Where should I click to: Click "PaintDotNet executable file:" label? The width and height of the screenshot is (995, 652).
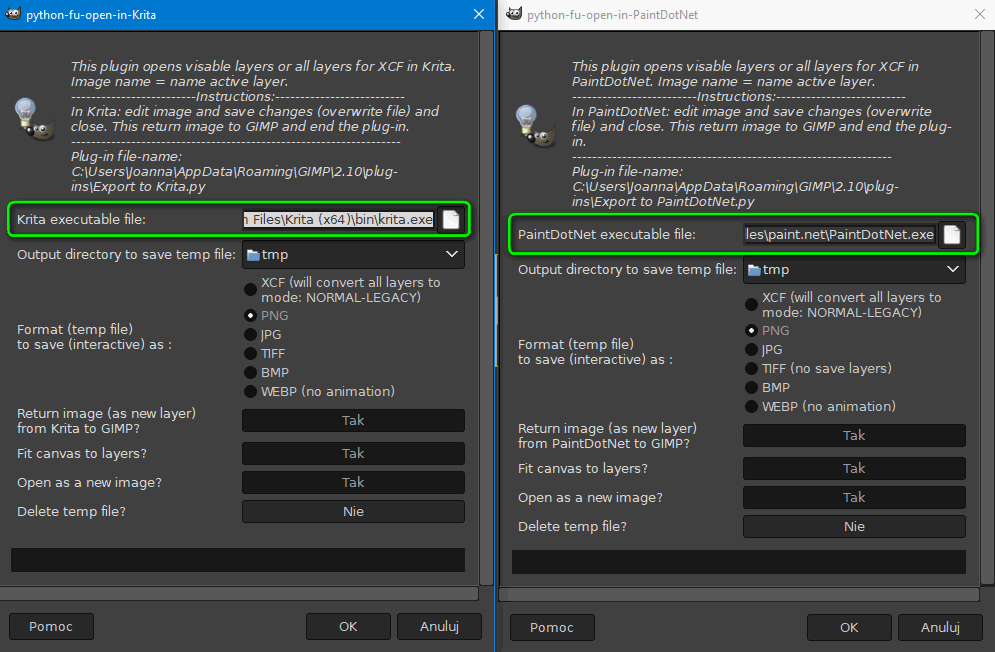click(x=607, y=235)
